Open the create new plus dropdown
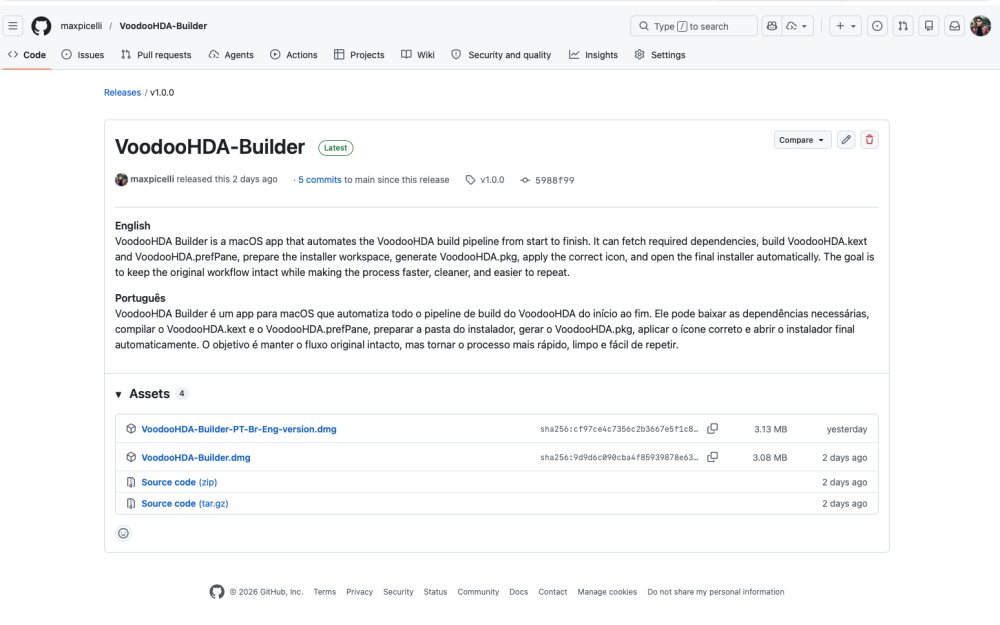1000x625 pixels. (846, 26)
